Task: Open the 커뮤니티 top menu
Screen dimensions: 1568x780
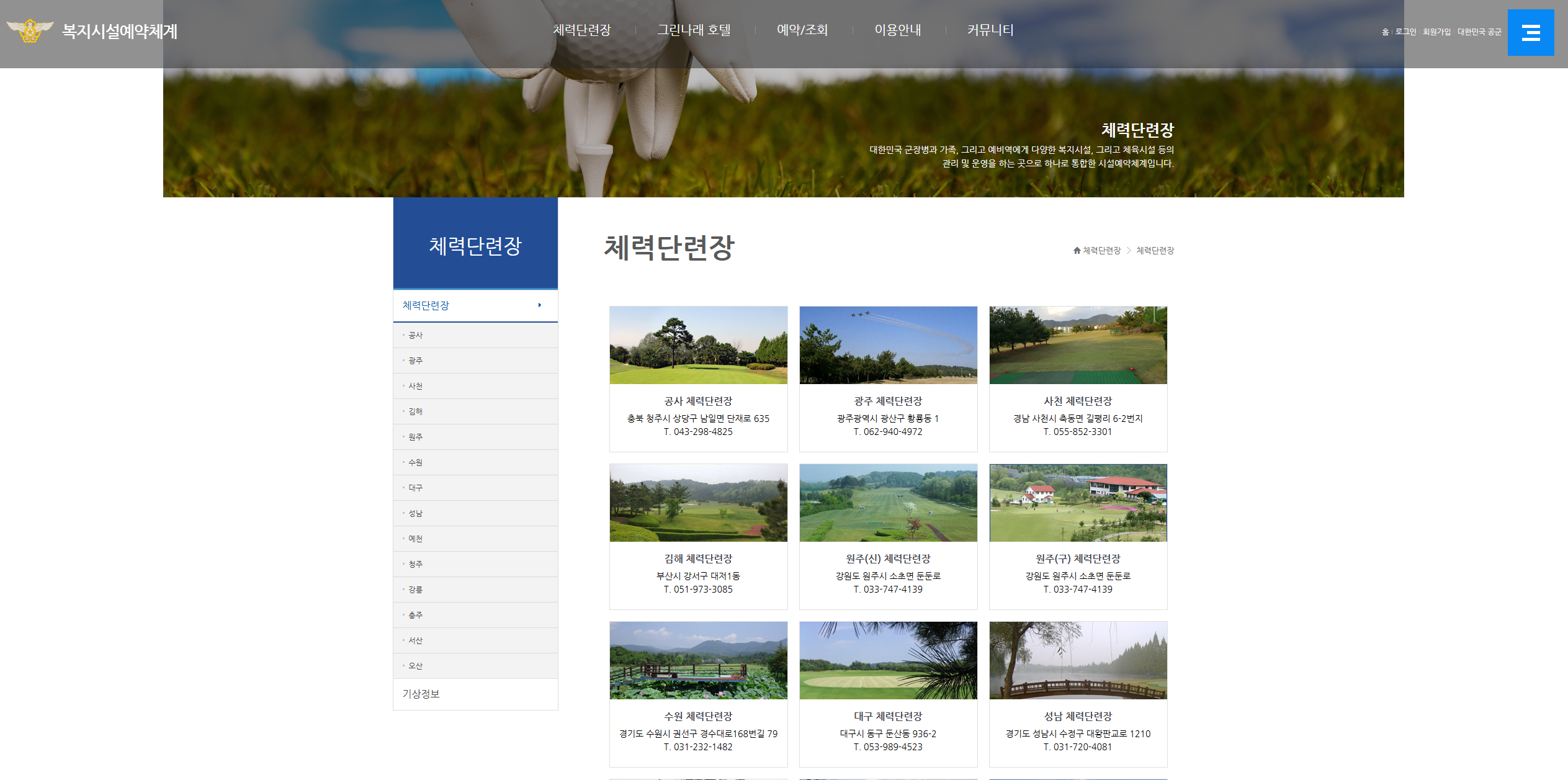Action: coord(990,30)
